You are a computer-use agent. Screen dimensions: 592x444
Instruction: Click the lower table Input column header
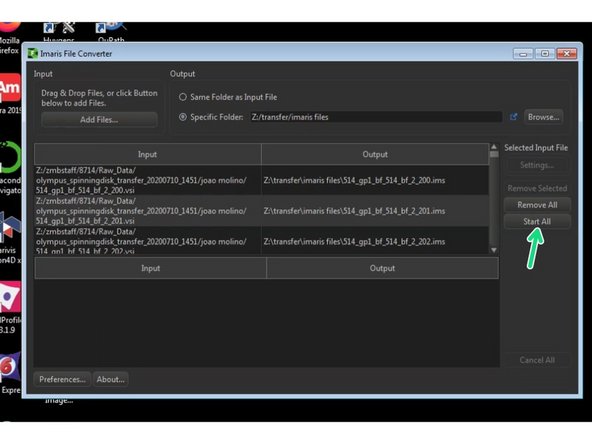[150, 268]
